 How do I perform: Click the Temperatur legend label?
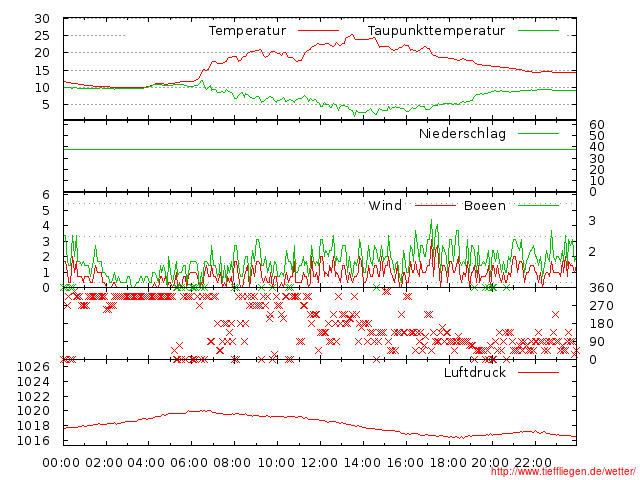point(247,31)
